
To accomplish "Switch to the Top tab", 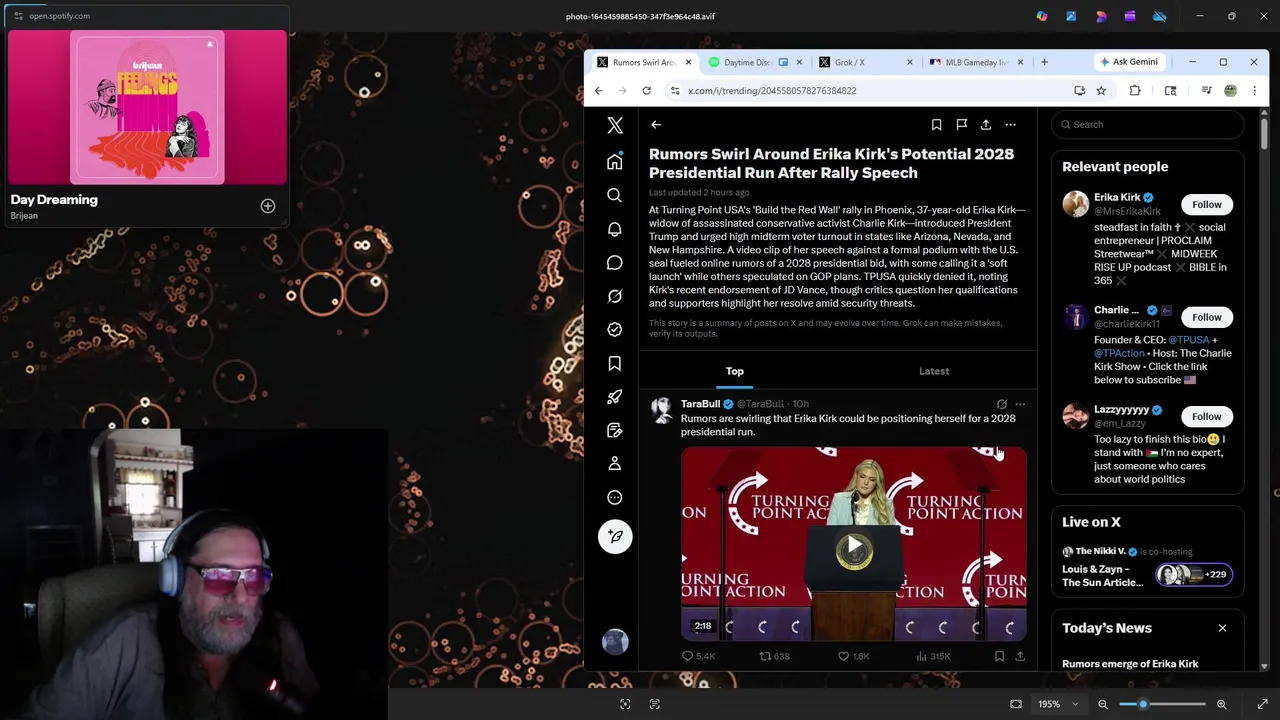I will [x=735, y=371].
